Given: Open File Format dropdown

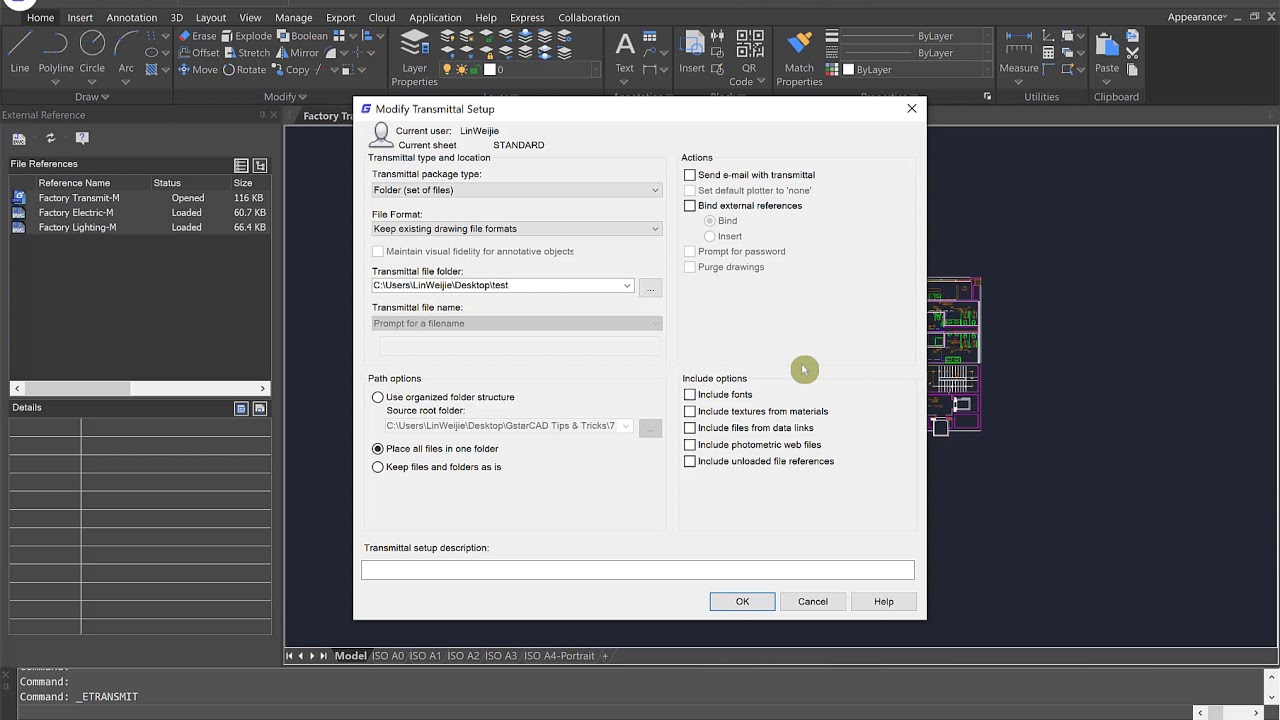Looking at the screenshot, I should coord(516,229).
